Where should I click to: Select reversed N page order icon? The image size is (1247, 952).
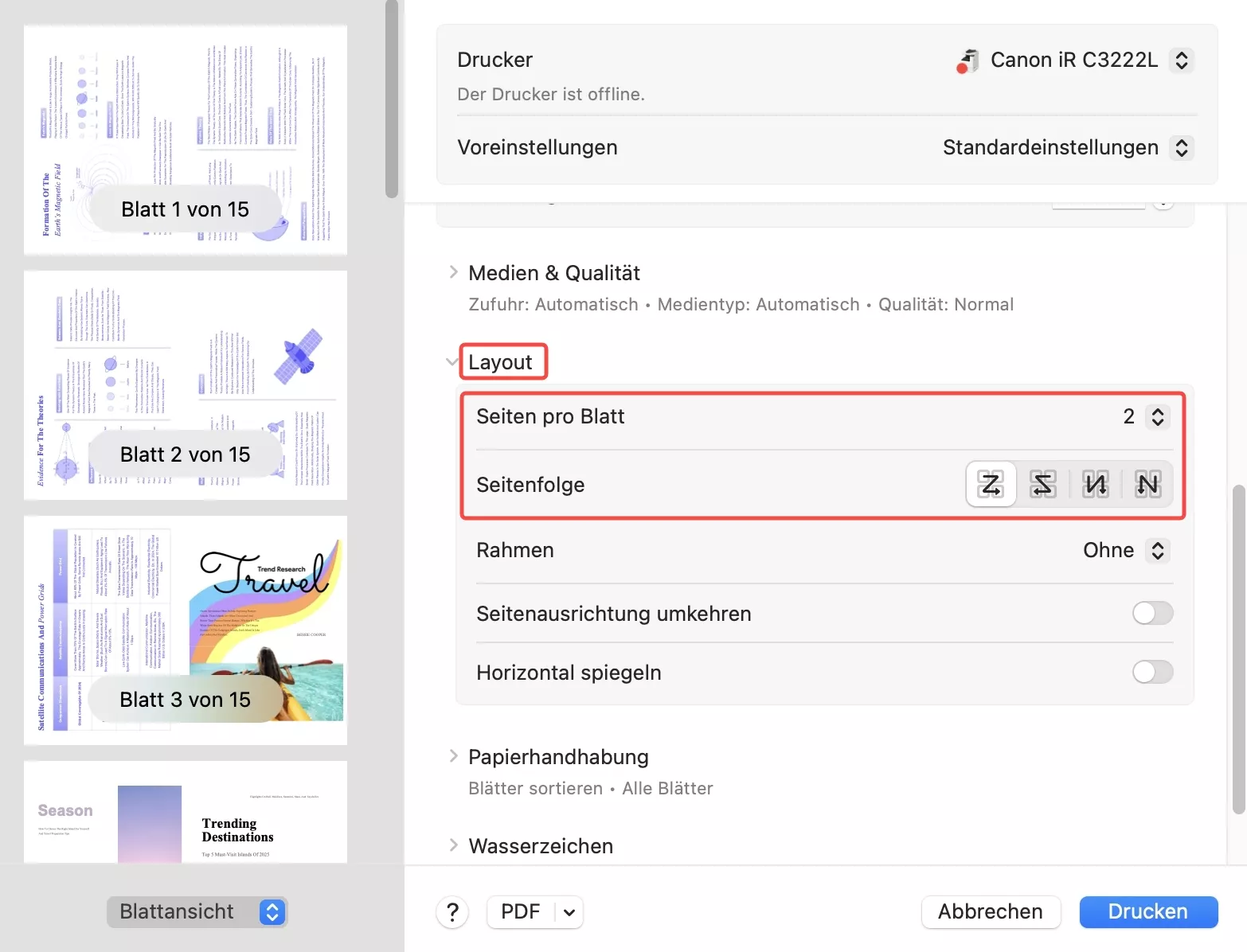point(1147,484)
